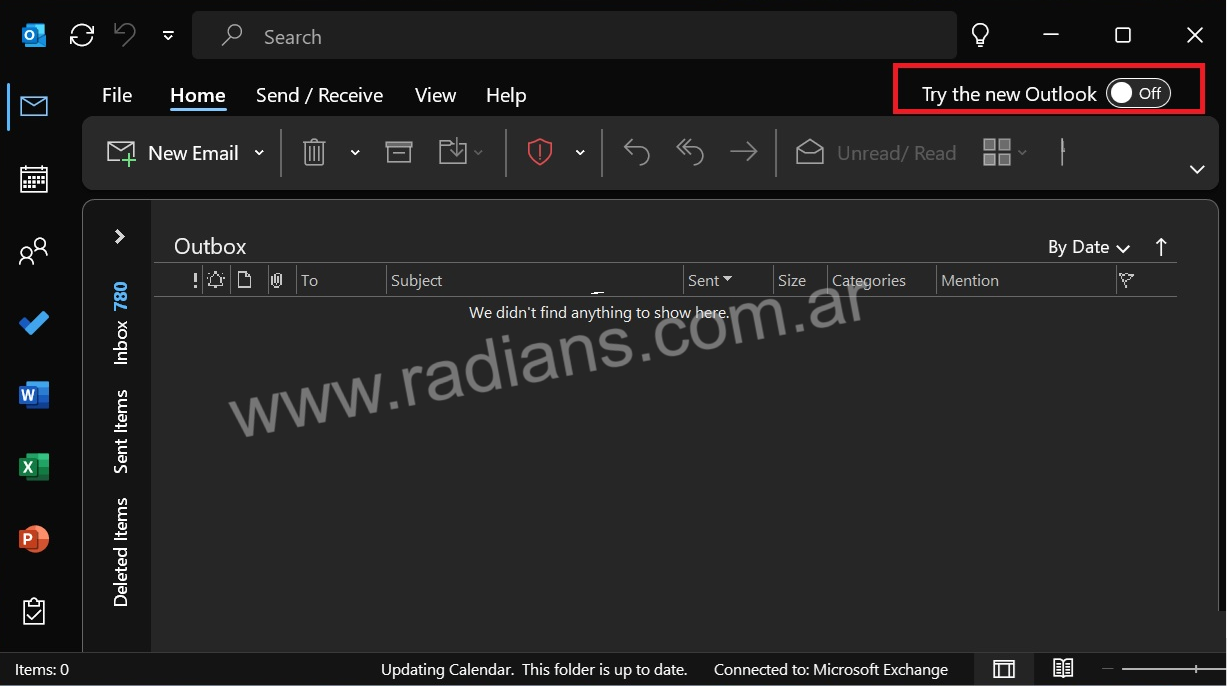Expand the By Date sort dropdown

coord(1088,247)
